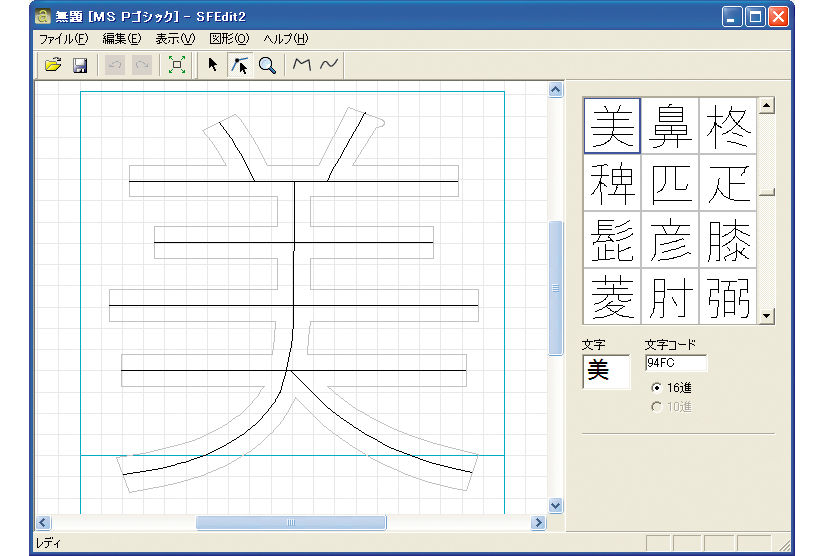Select the polyline drawing tool

click(x=302, y=65)
